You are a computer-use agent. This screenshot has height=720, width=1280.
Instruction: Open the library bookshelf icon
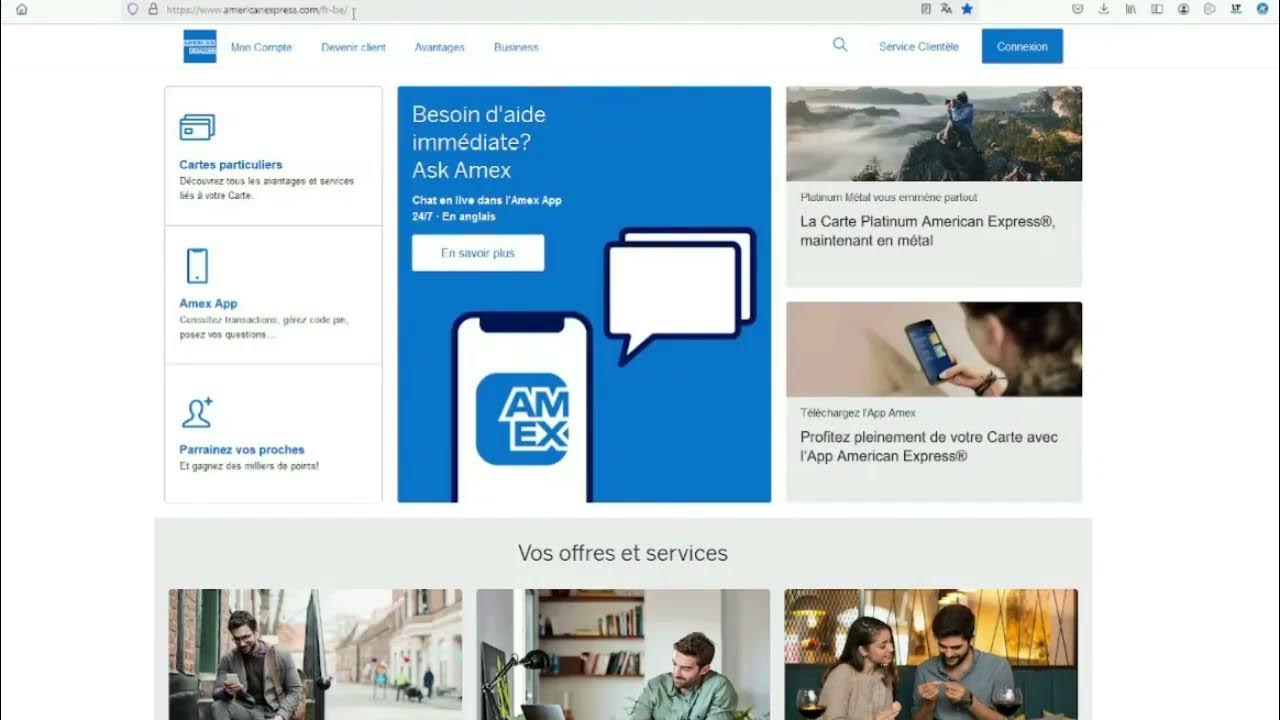click(1131, 9)
